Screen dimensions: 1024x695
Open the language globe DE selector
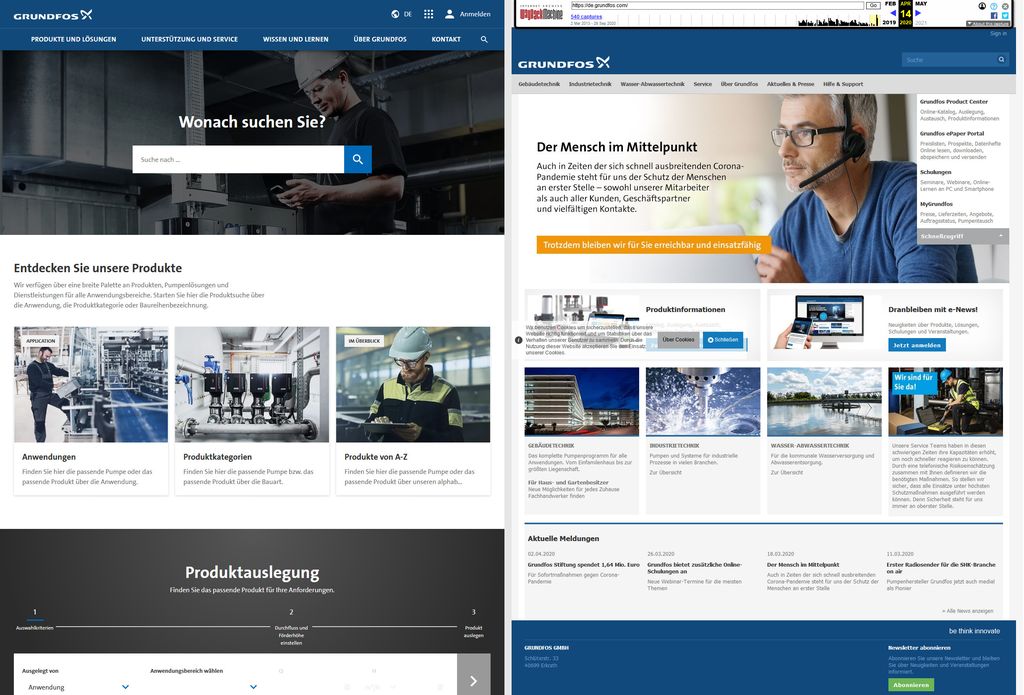pyautogui.click(x=401, y=14)
